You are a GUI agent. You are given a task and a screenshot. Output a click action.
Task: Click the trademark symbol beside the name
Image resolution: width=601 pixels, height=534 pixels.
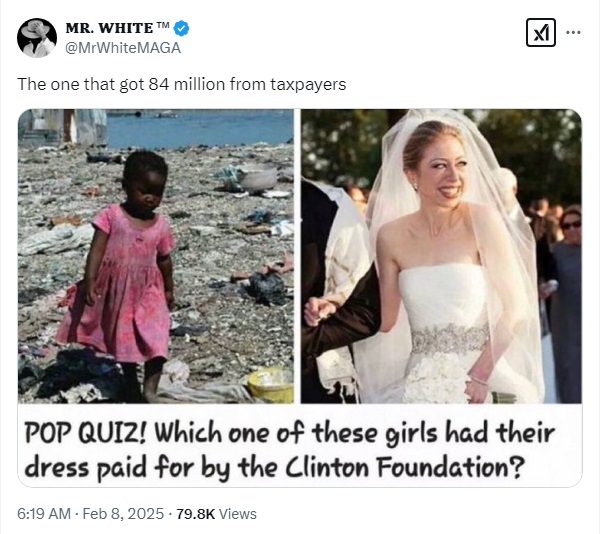click(163, 25)
